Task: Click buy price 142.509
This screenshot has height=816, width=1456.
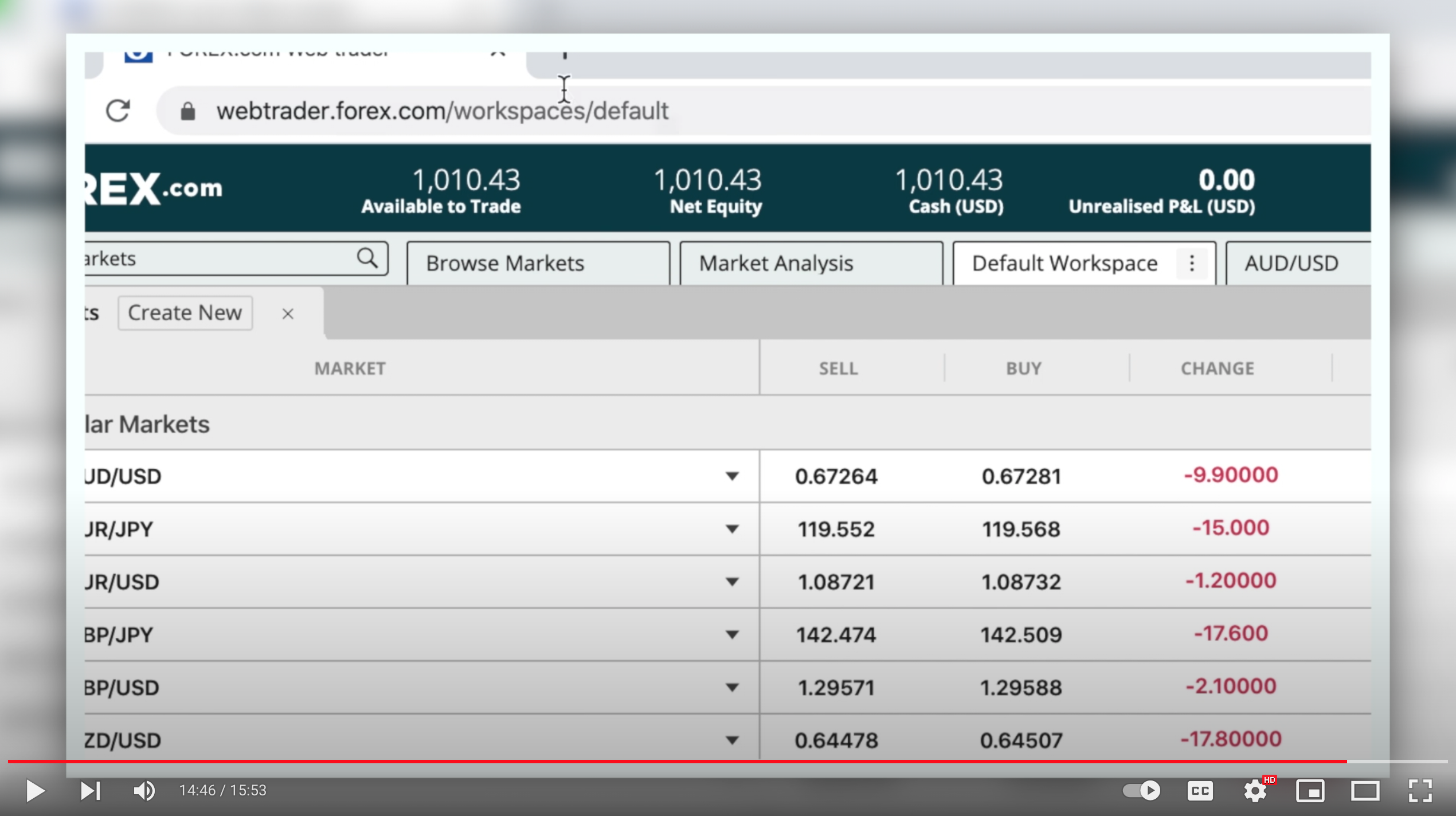Action: 1021,635
